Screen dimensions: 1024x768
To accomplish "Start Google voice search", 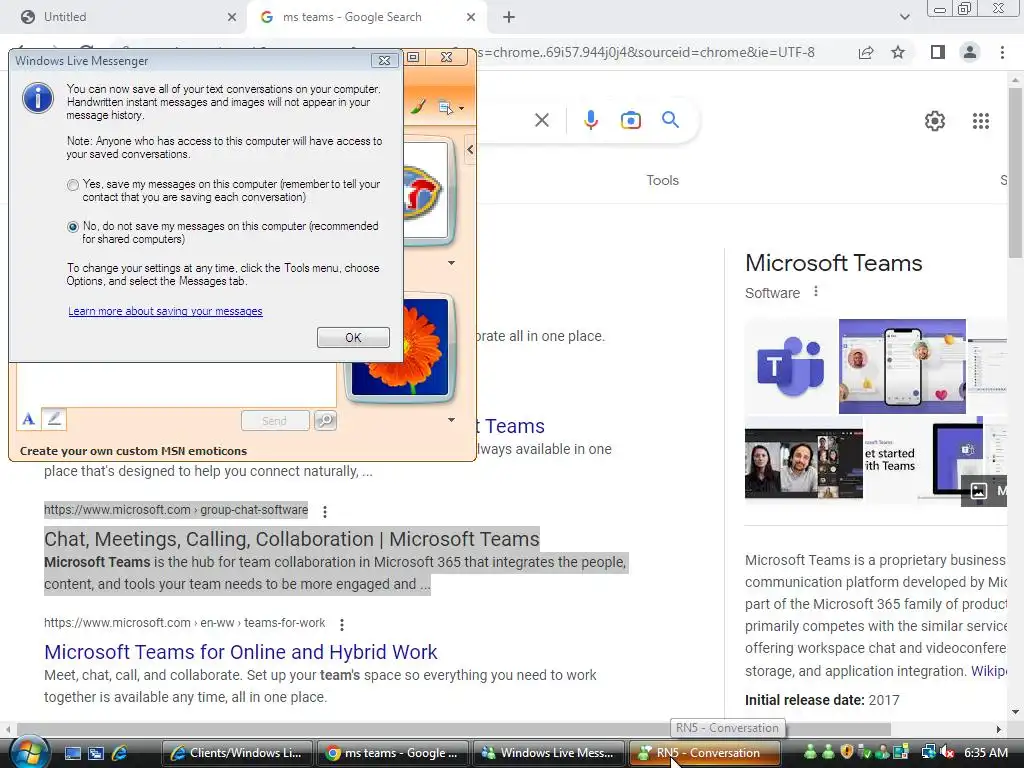I will pyautogui.click(x=591, y=120).
